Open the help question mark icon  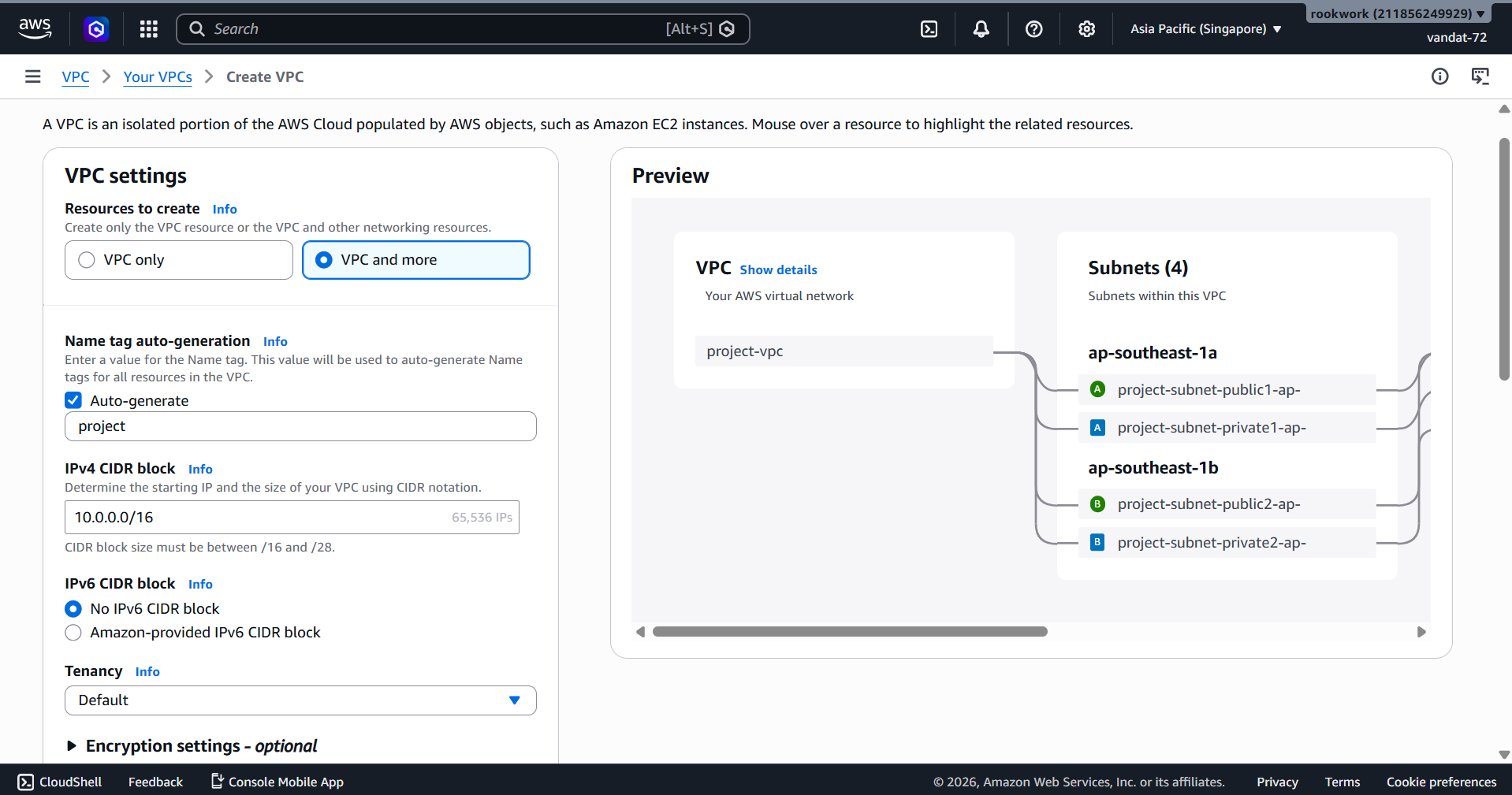point(1034,29)
